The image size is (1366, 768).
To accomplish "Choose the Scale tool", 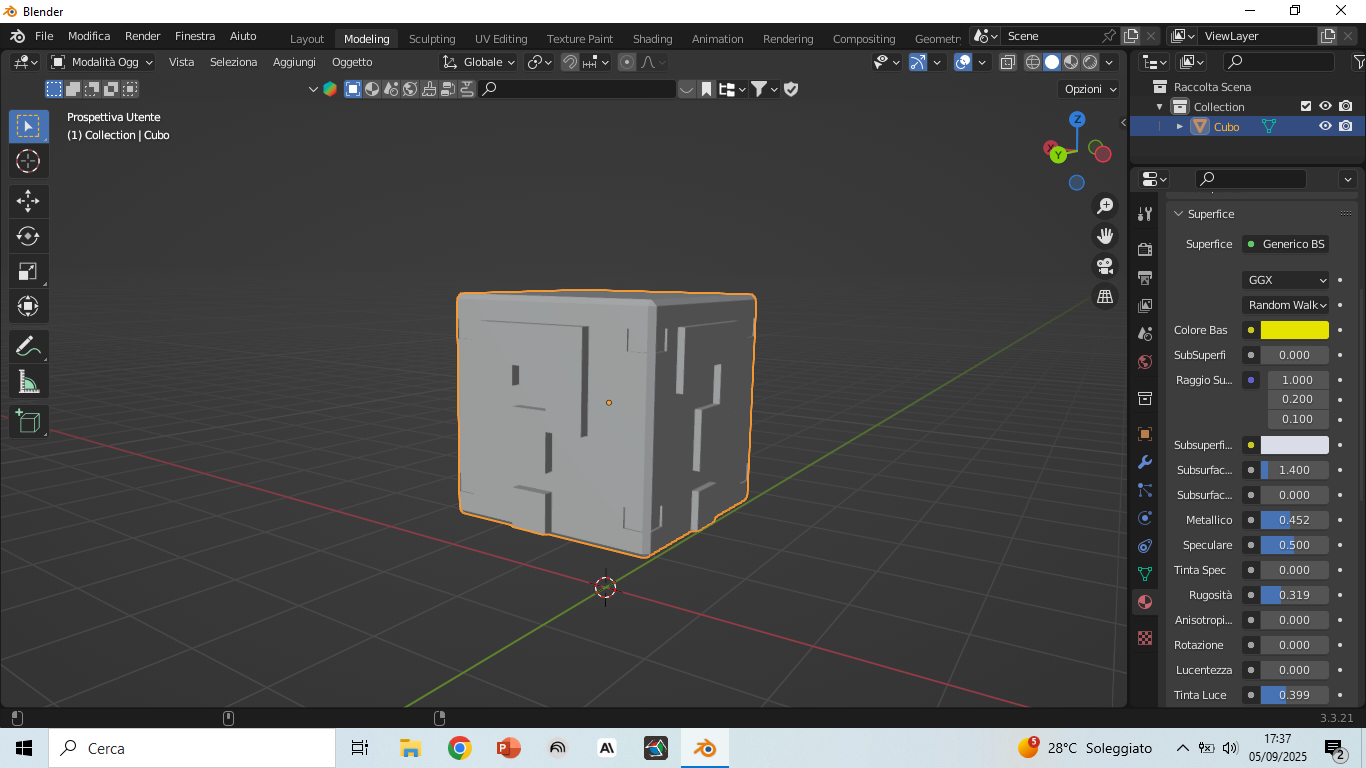I will (x=28, y=271).
